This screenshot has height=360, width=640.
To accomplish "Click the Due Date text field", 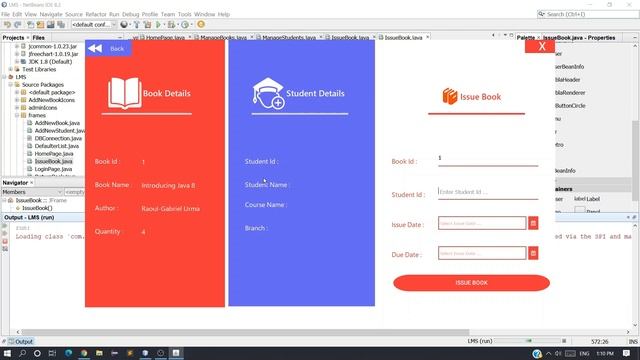I will pos(482,253).
